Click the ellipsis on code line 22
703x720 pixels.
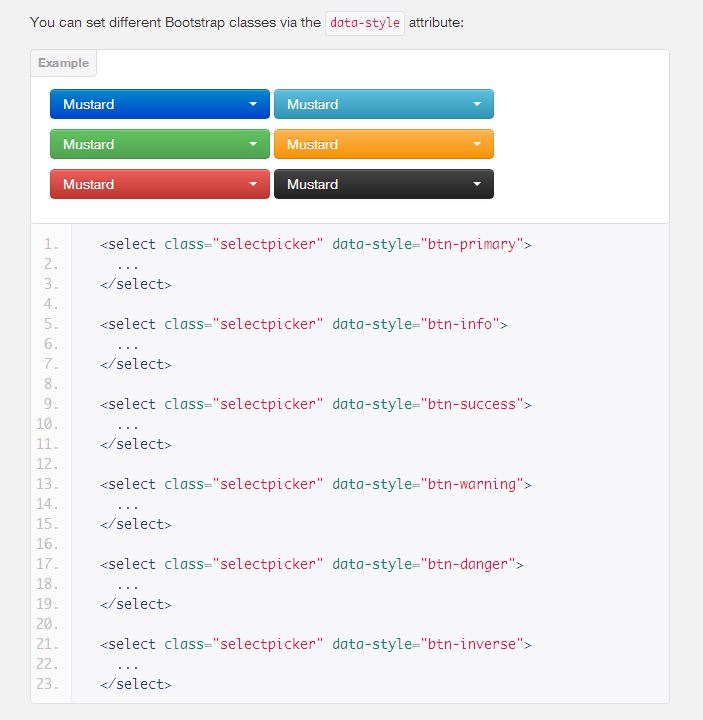128,667
